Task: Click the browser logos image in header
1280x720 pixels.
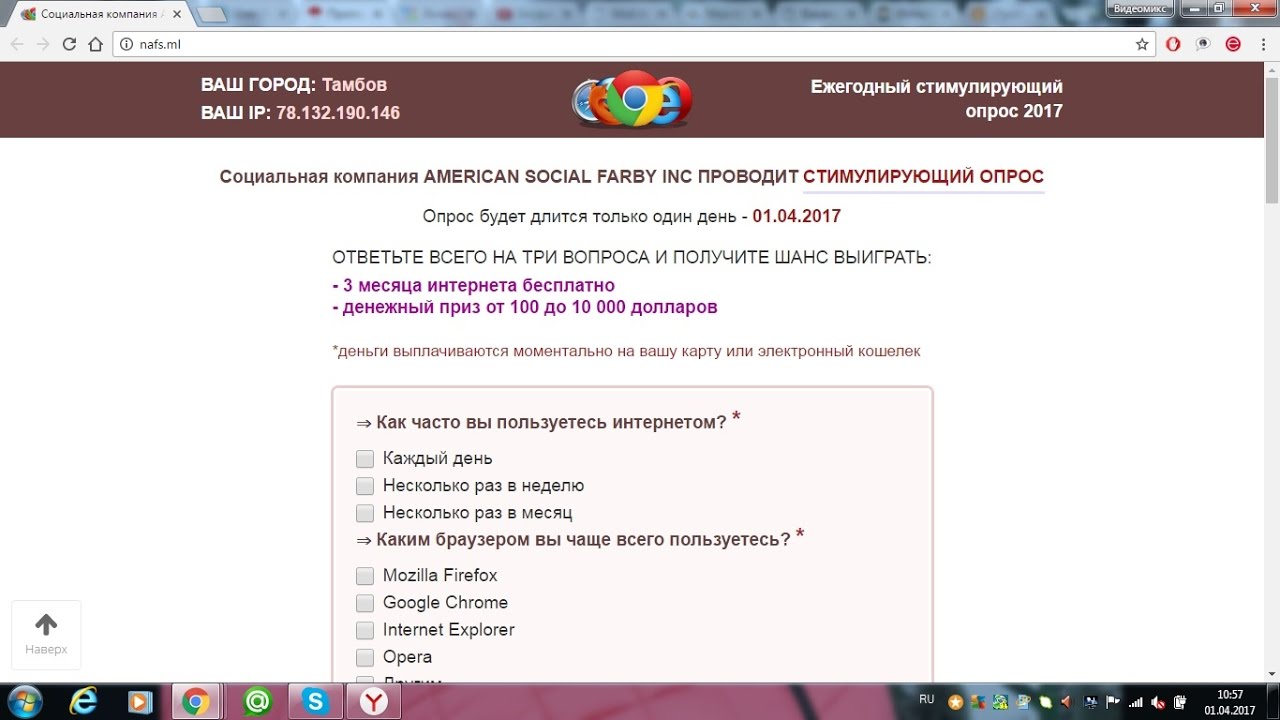Action: click(632, 99)
